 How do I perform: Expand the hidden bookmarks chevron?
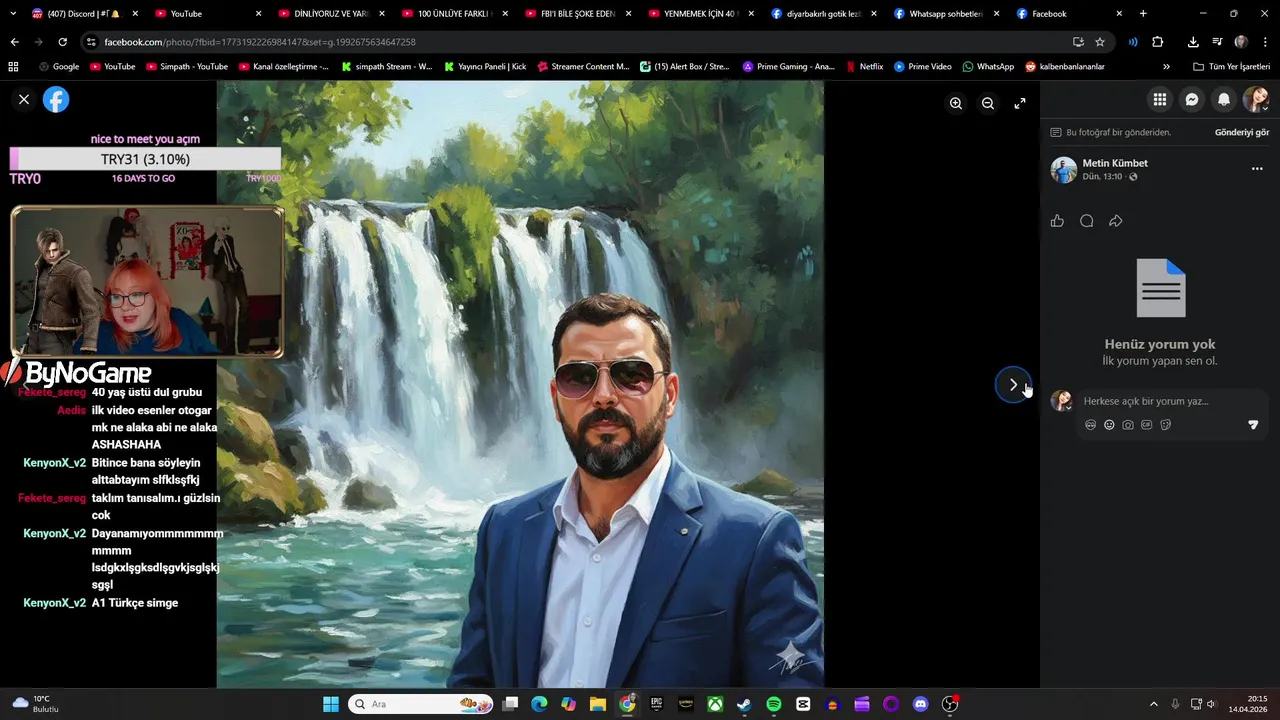pyautogui.click(x=1166, y=66)
